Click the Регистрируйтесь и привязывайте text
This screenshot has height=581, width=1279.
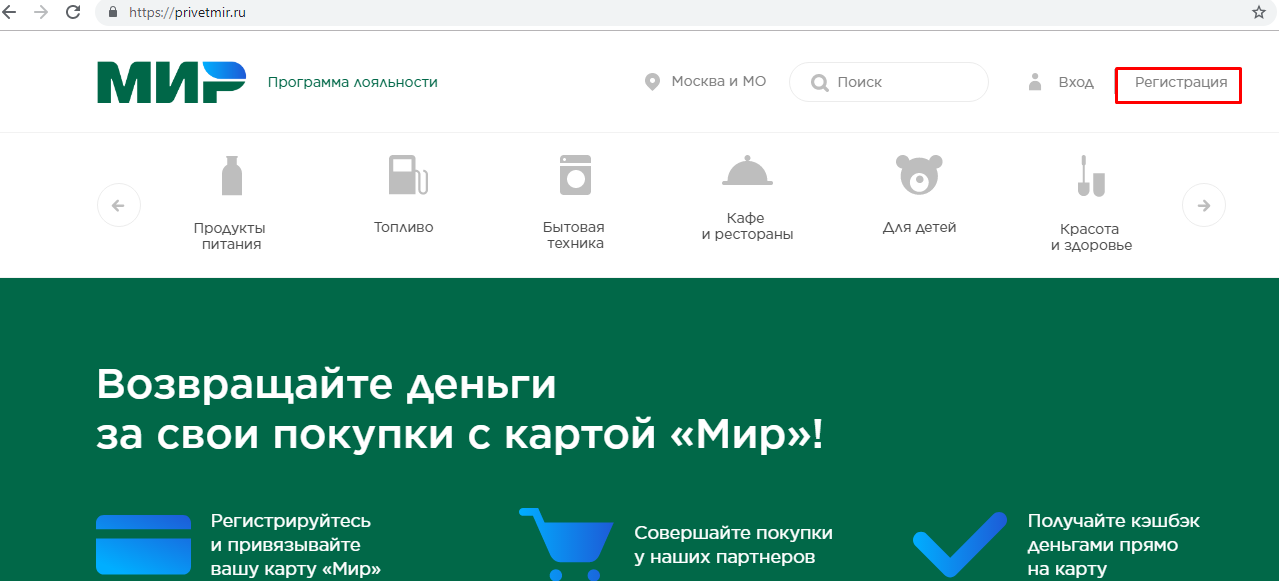click(296, 546)
